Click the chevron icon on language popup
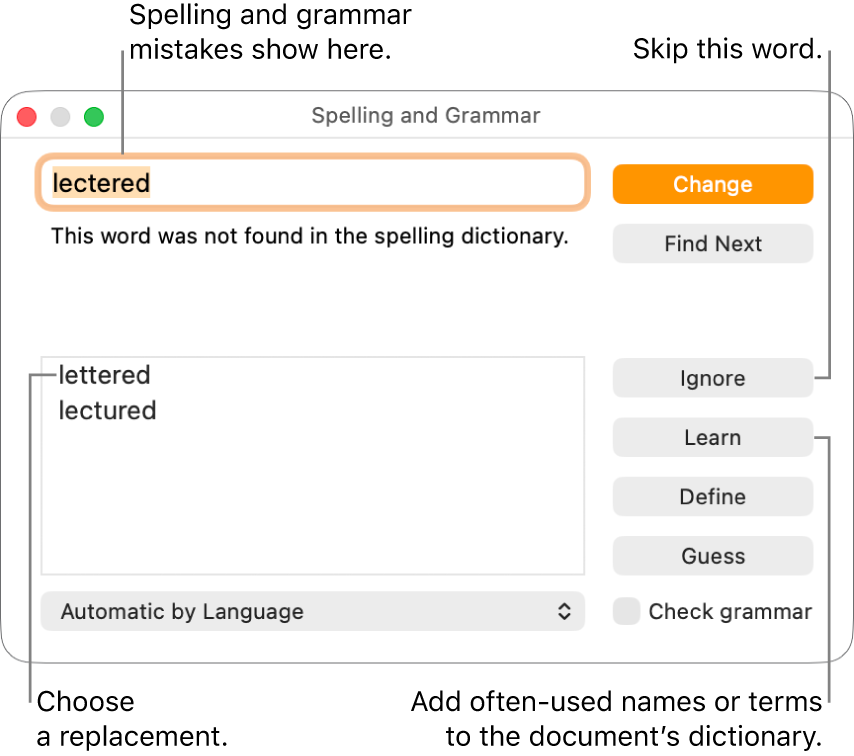The image size is (854, 756). 566,611
